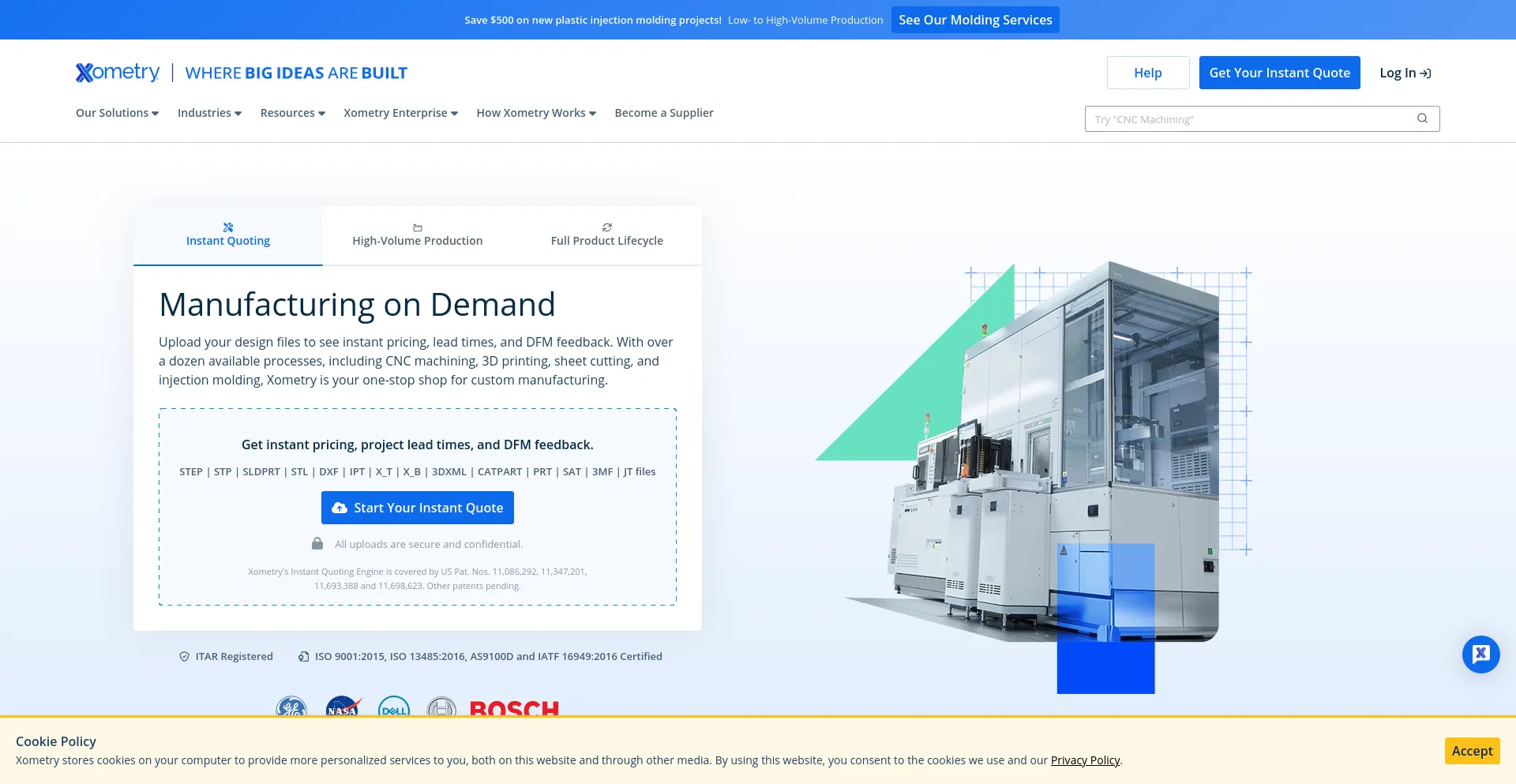Click the arrow icon next to Log In
1516x784 pixels.
pyautogui.click(x=1426, y=73)
